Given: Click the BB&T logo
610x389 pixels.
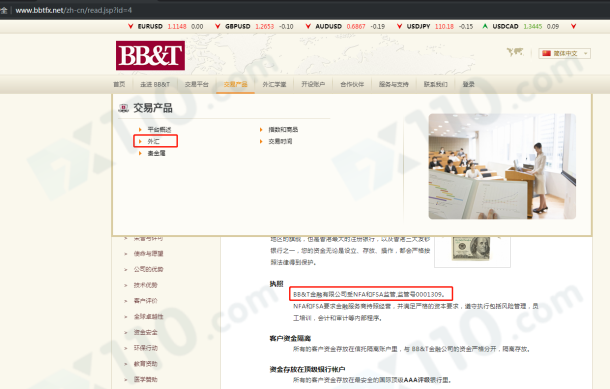Looking at the screenshot, I should [150, 56].
